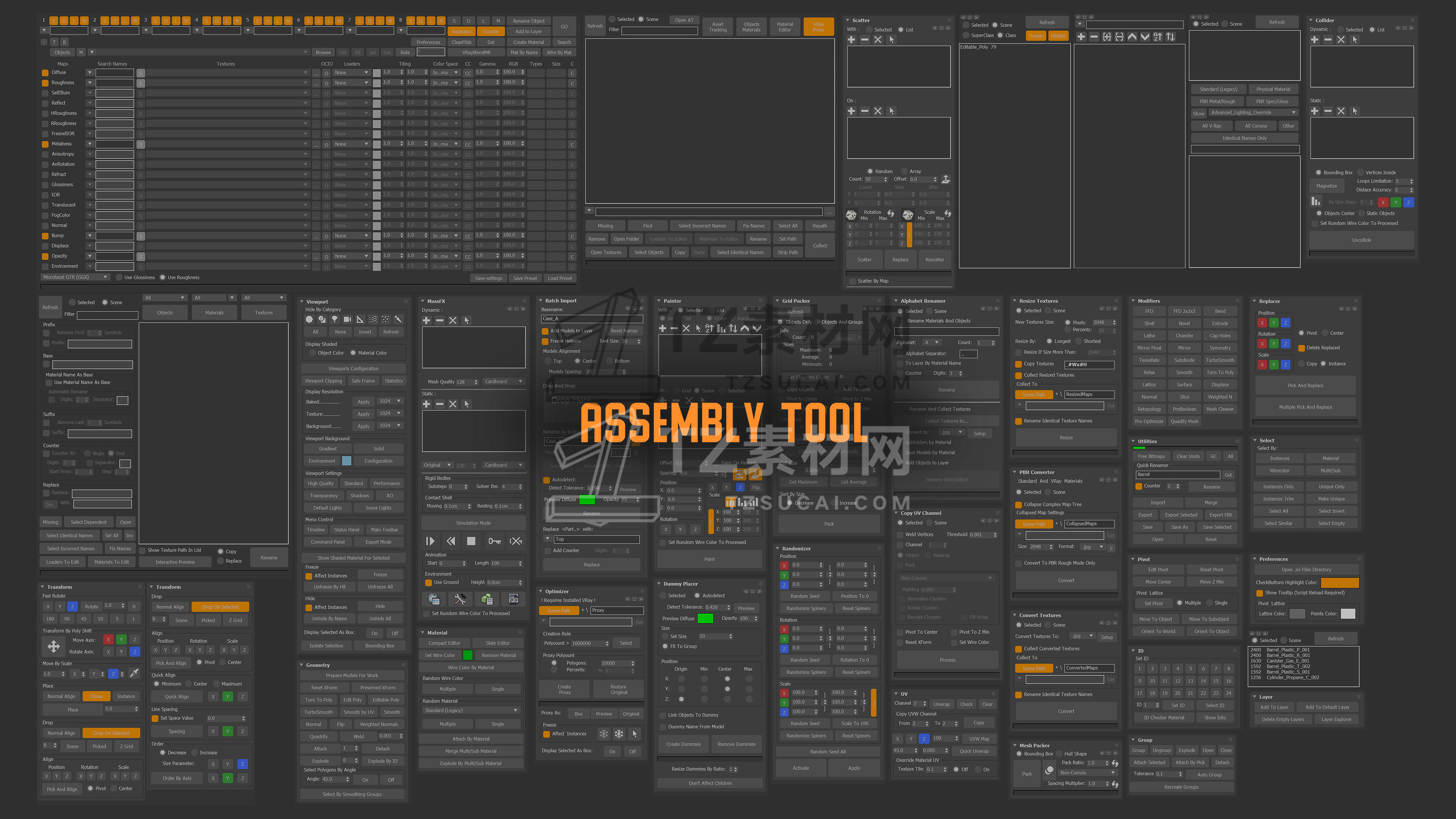Enable Scatter By Map checkbox
Screen dimensions: 1456x819
(x=853, y=281)
